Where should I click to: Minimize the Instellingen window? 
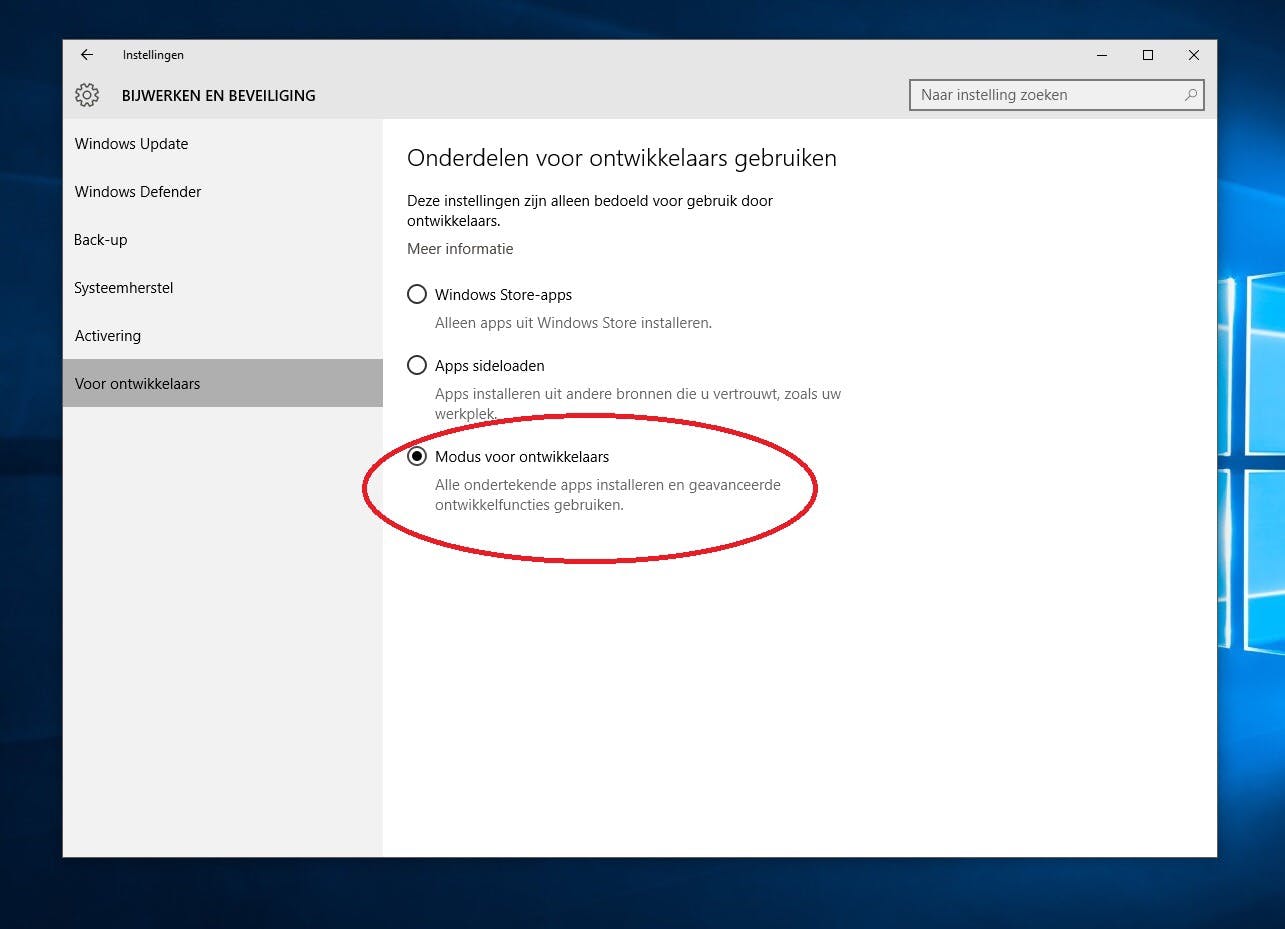1102,55
